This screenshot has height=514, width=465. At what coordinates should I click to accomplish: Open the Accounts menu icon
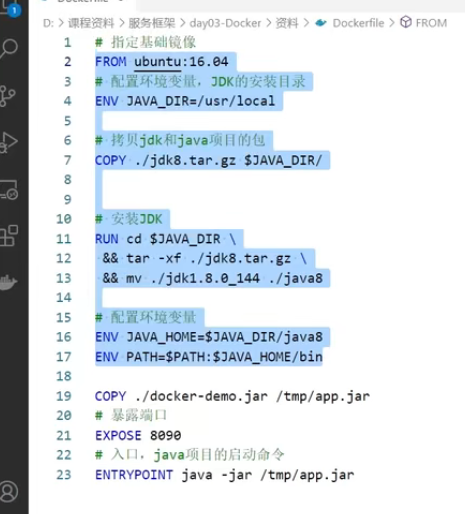pos(9,491)
